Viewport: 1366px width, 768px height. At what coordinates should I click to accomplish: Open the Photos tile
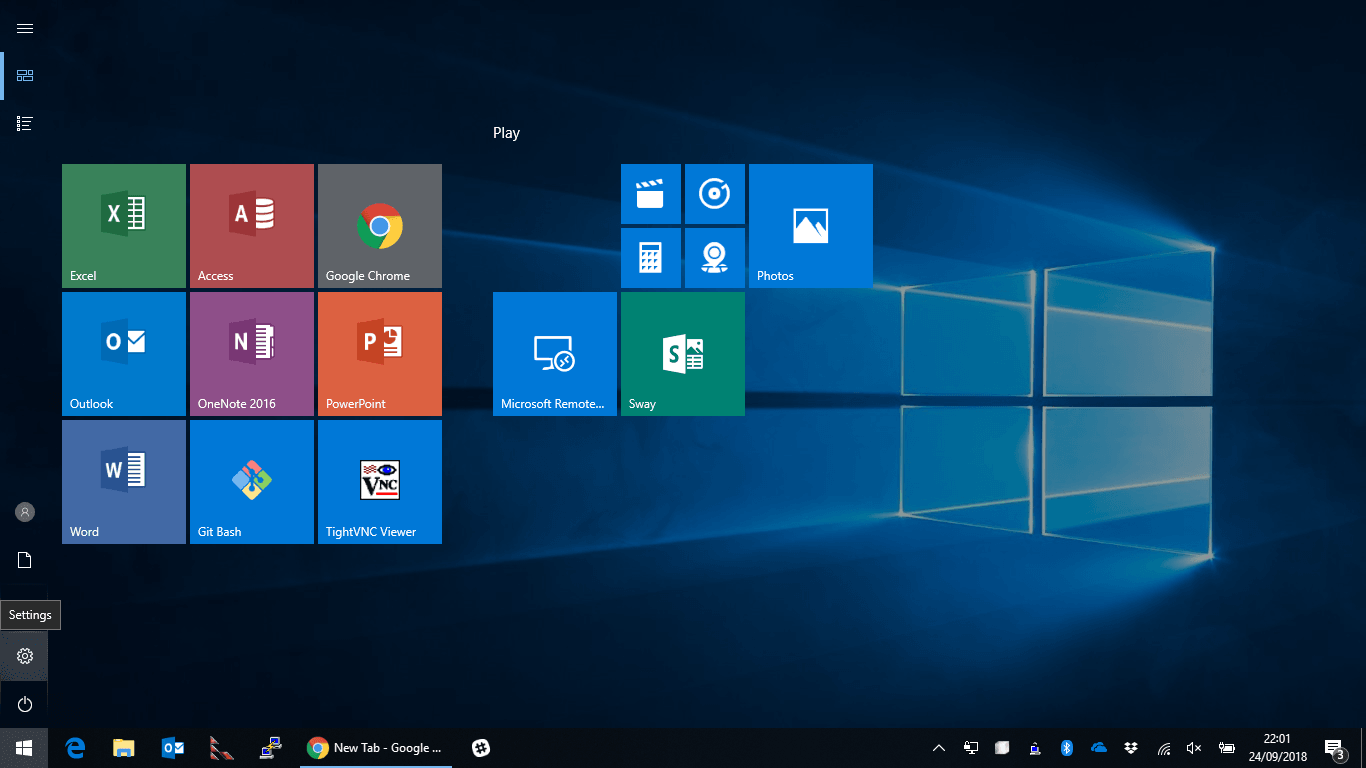[811, 226]
